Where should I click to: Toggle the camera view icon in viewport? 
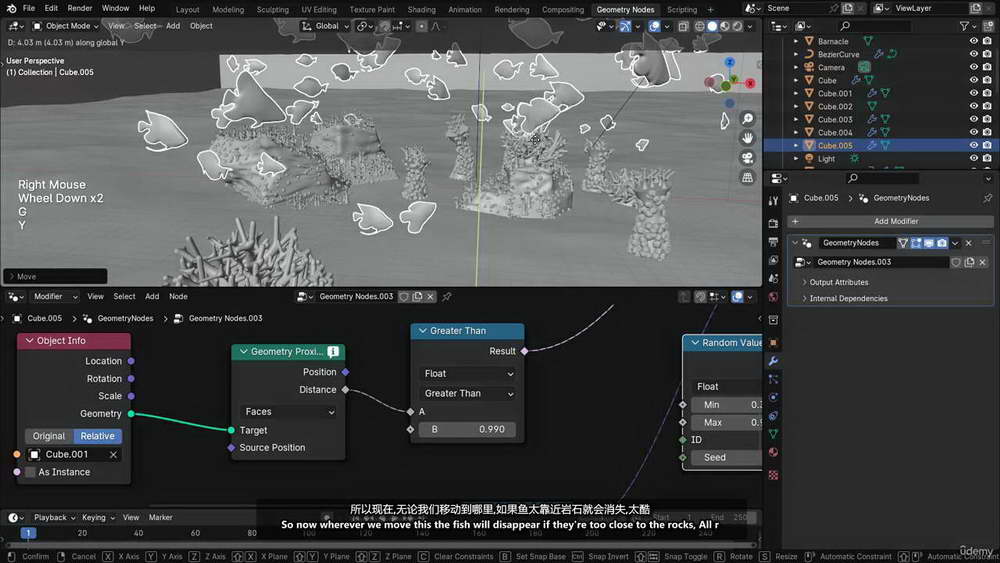[x=747, y=158]
